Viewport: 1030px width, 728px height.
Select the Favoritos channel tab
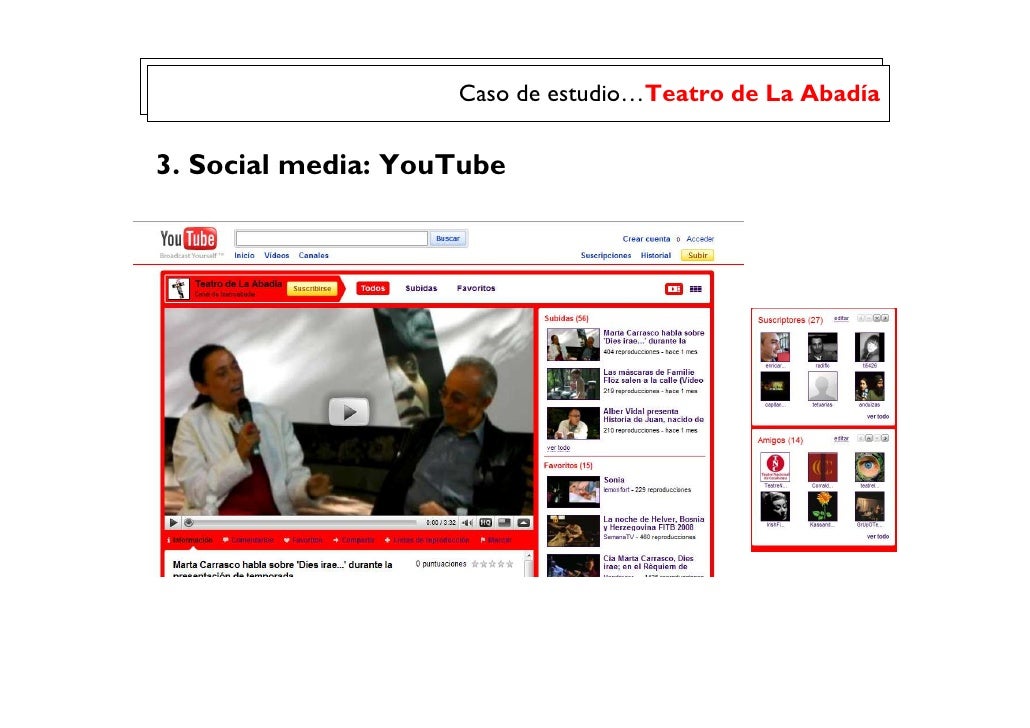[x=476, y=288]
